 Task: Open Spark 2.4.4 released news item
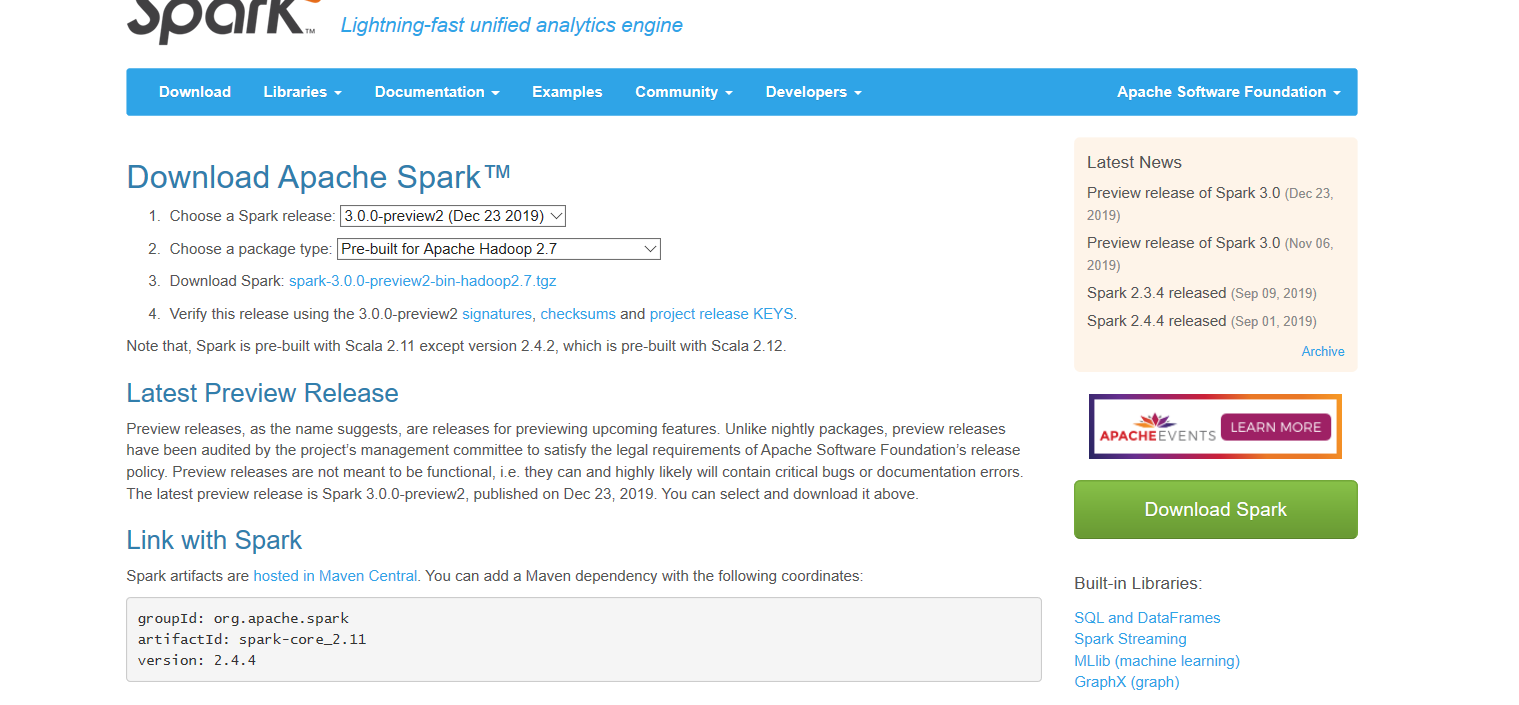pyautogui.click(x=1156, y=321)
